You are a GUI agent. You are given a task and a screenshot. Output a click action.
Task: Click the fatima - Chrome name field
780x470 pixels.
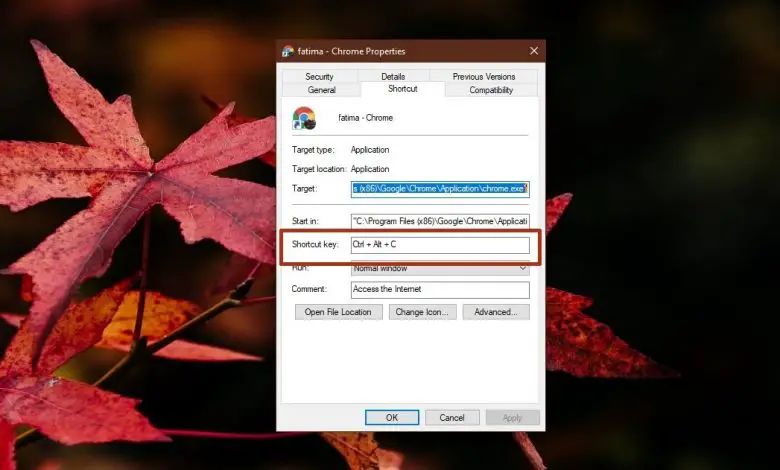[x=366, y=118]
